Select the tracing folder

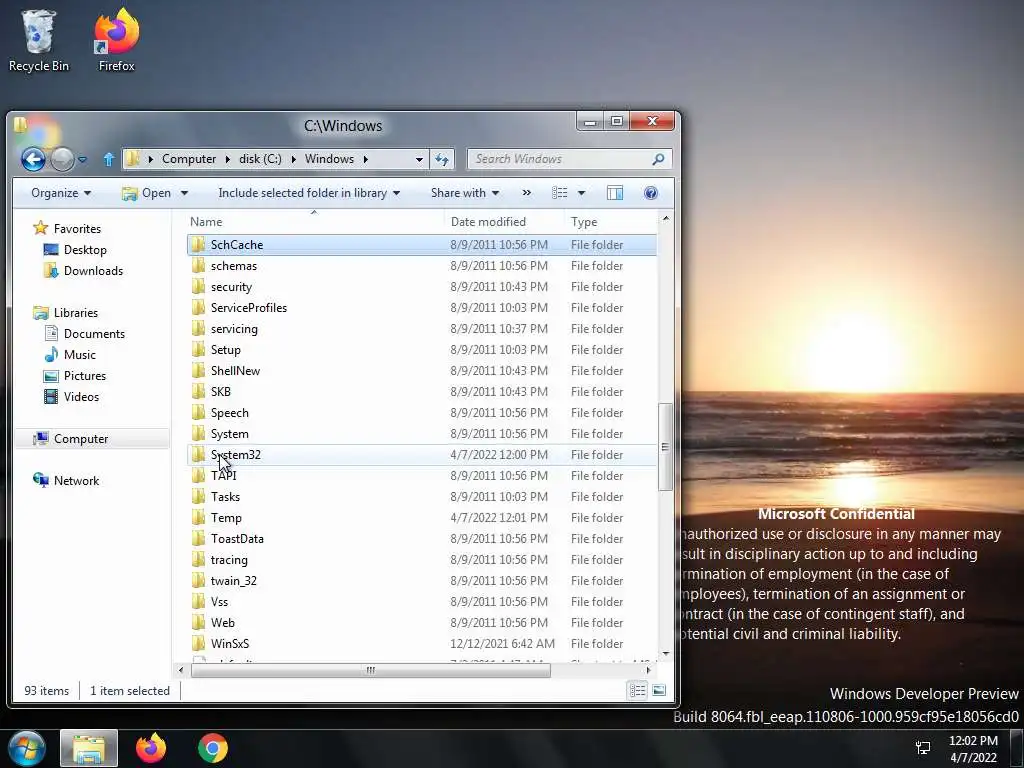click(422, 559)
